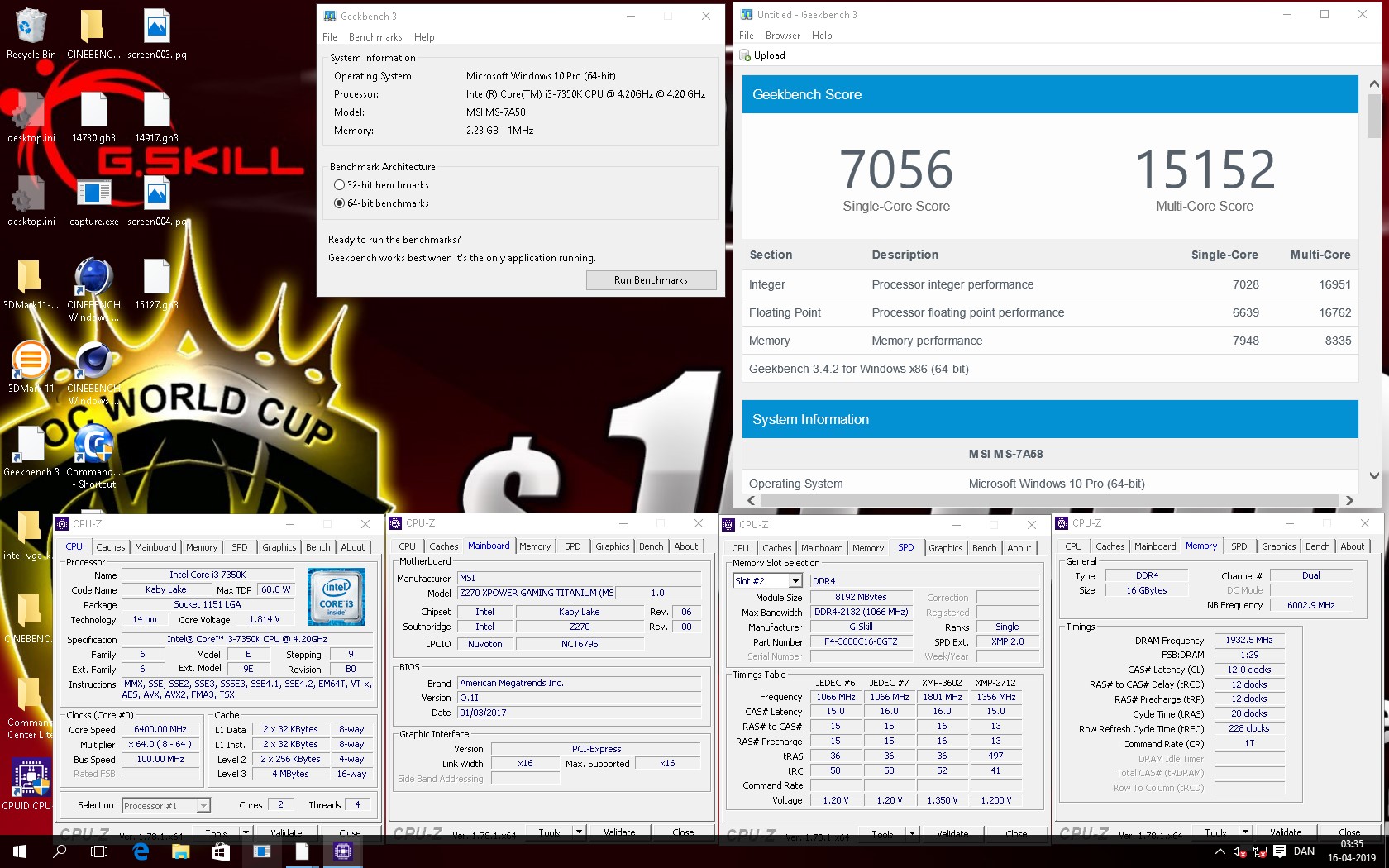1389x868 pixels.
Task: Select the capture.exe desktop icon
Action: pos(93,201)
